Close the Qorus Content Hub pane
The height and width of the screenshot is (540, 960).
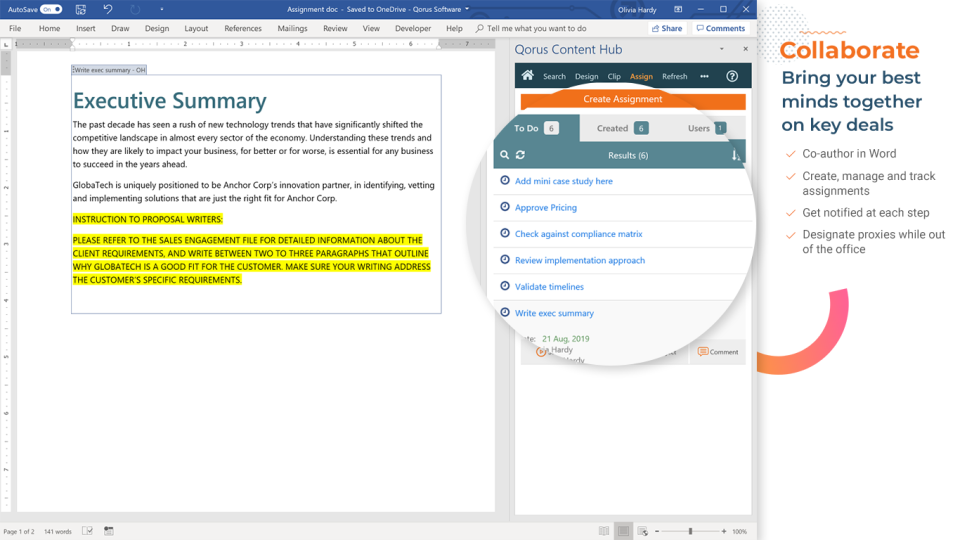tap(745, 49)
